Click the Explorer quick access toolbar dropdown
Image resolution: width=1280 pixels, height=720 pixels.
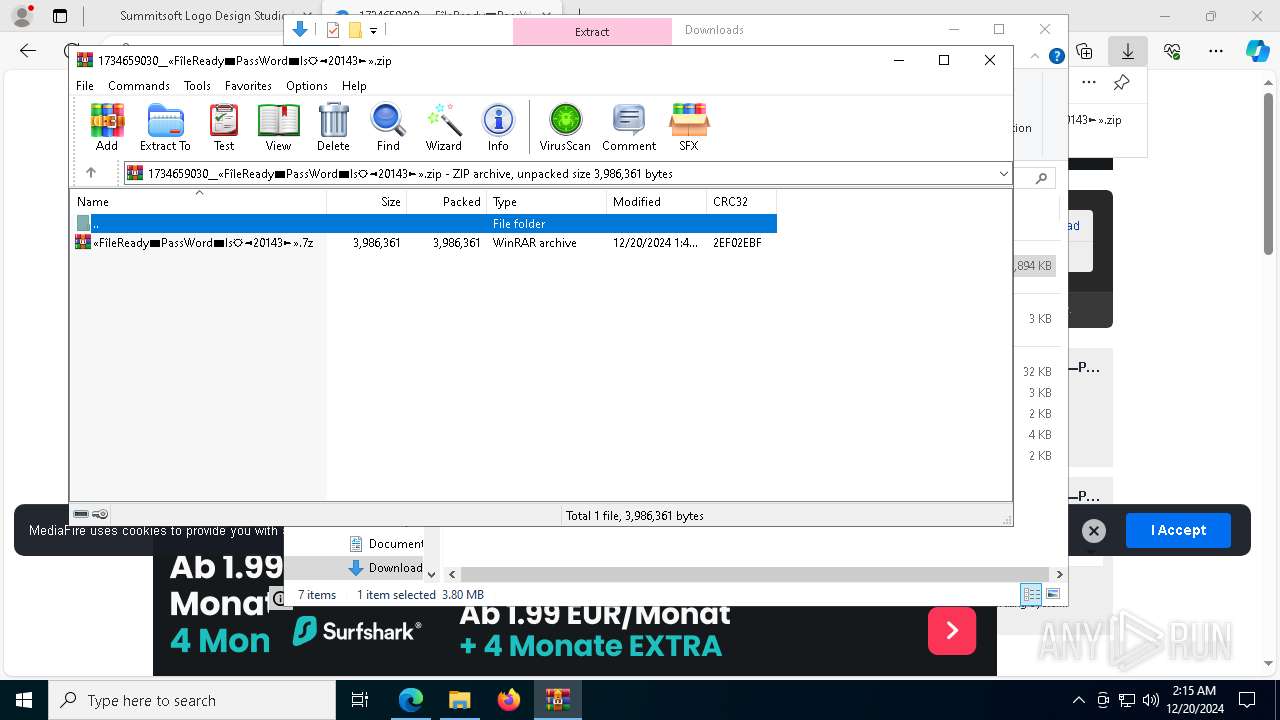coord(373,31)
